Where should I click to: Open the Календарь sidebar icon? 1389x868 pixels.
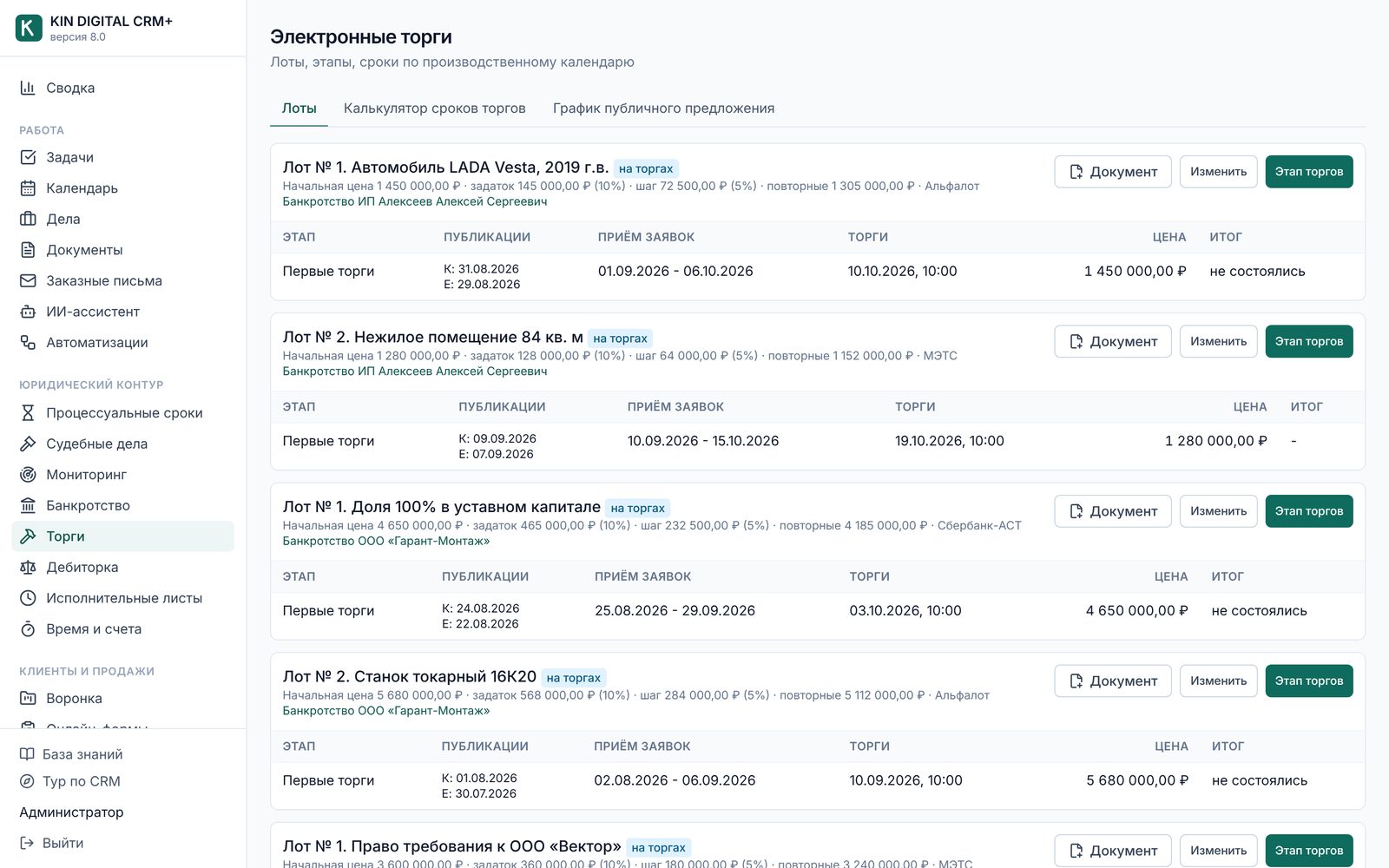coord(28,188)
